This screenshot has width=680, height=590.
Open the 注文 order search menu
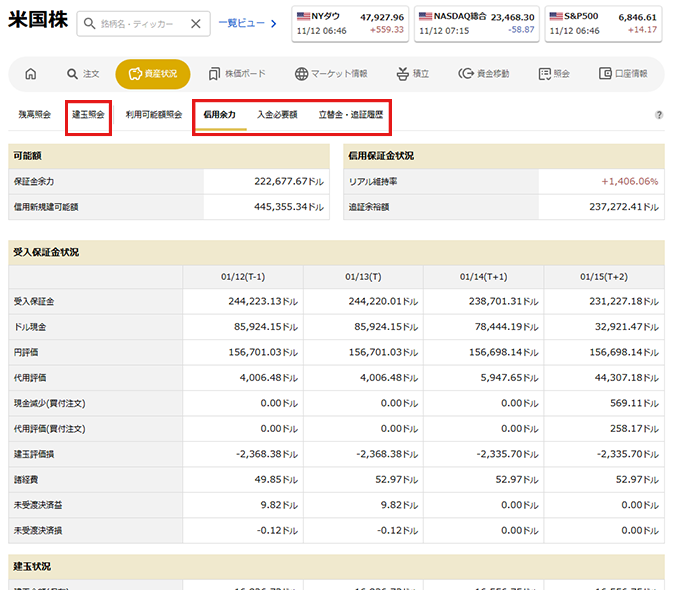83,74
